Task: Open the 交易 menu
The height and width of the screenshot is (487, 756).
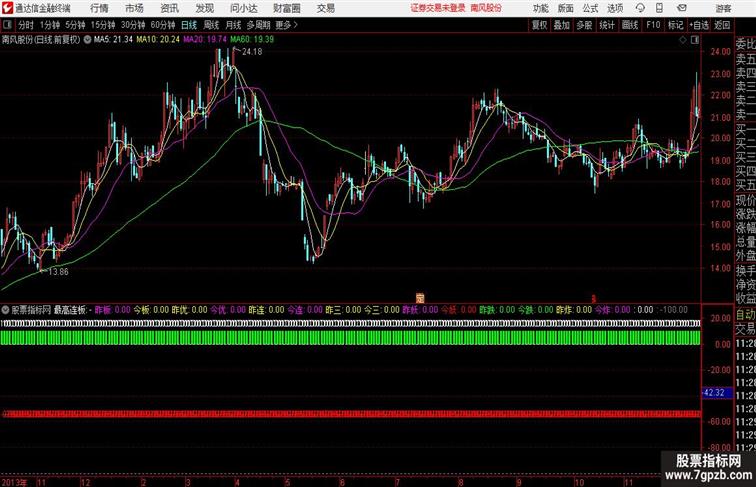Action: 325,8
